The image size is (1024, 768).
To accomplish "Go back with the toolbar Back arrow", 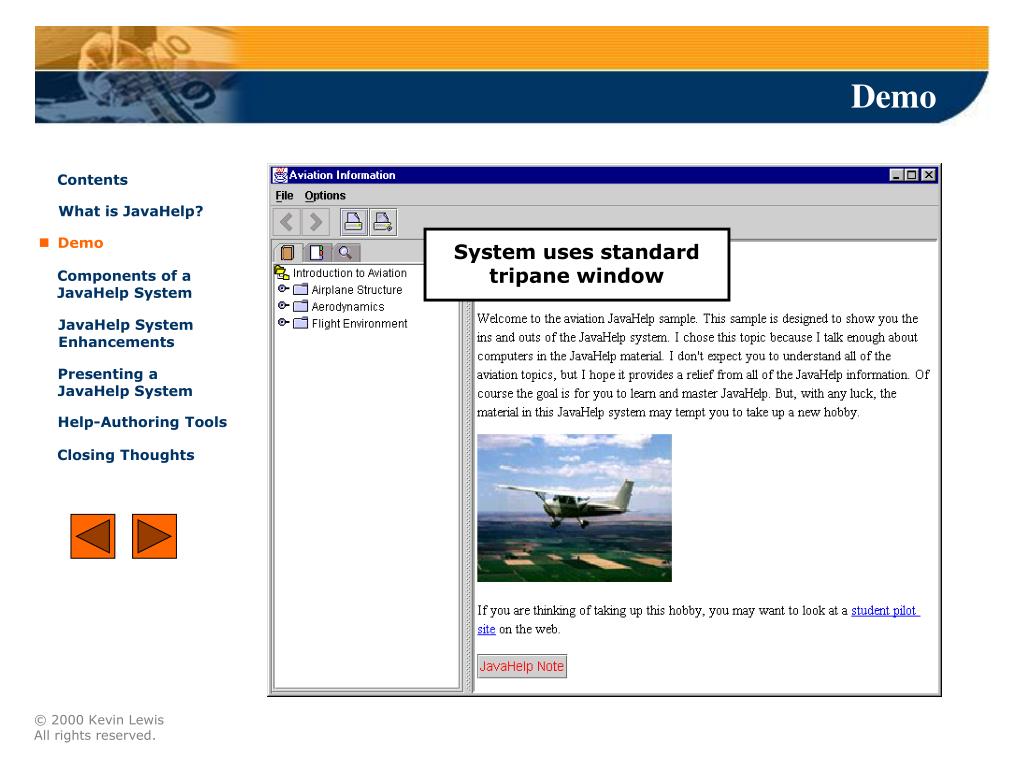I will pos(287,223).
